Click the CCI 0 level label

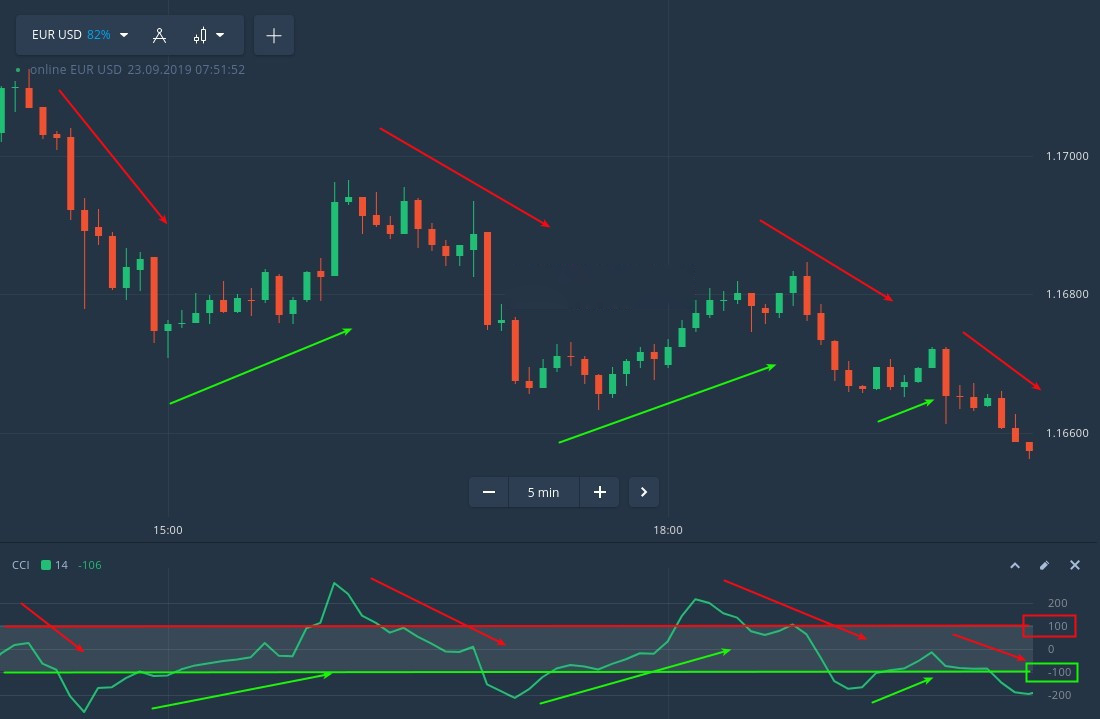point(1051,650)
